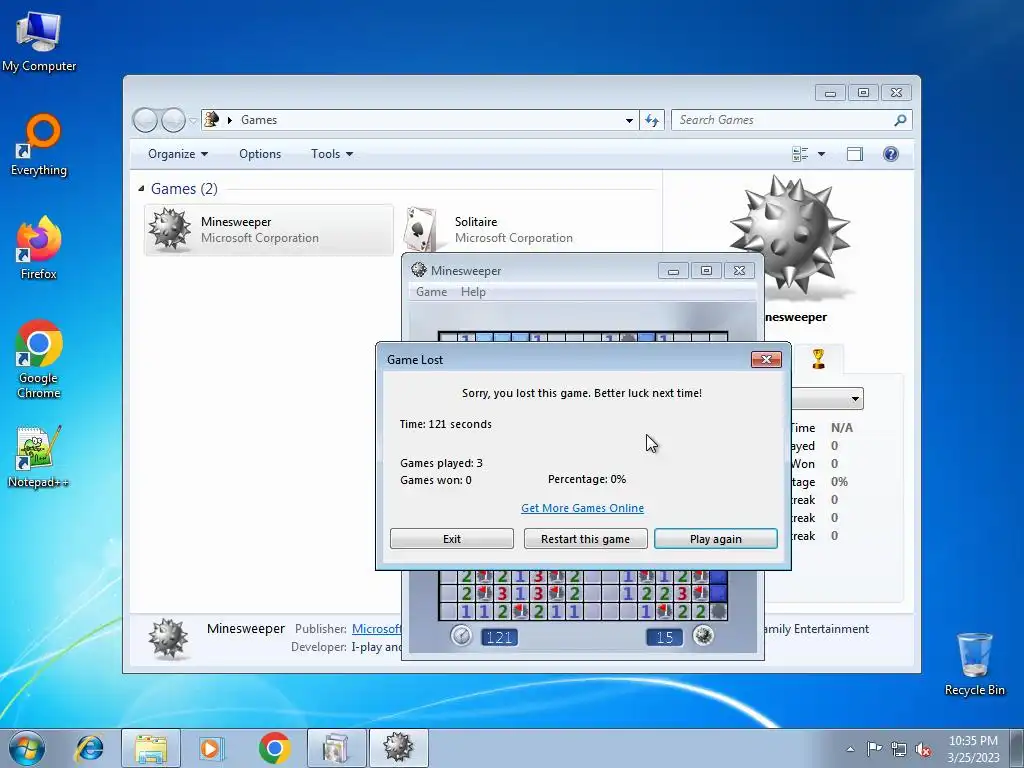The image size is (1024, 768).
Task: Open the Minesweeper Game menu
Action: [432, 292]
